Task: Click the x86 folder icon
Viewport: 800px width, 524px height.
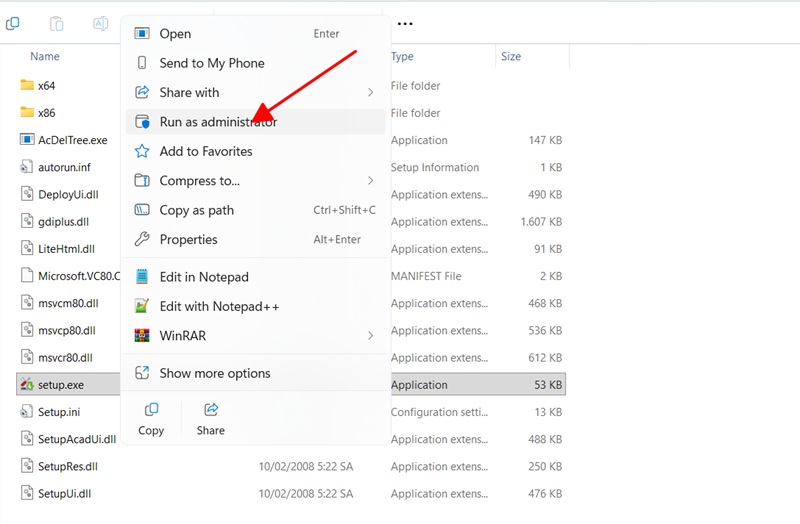Action: click(x=27, y=112)
